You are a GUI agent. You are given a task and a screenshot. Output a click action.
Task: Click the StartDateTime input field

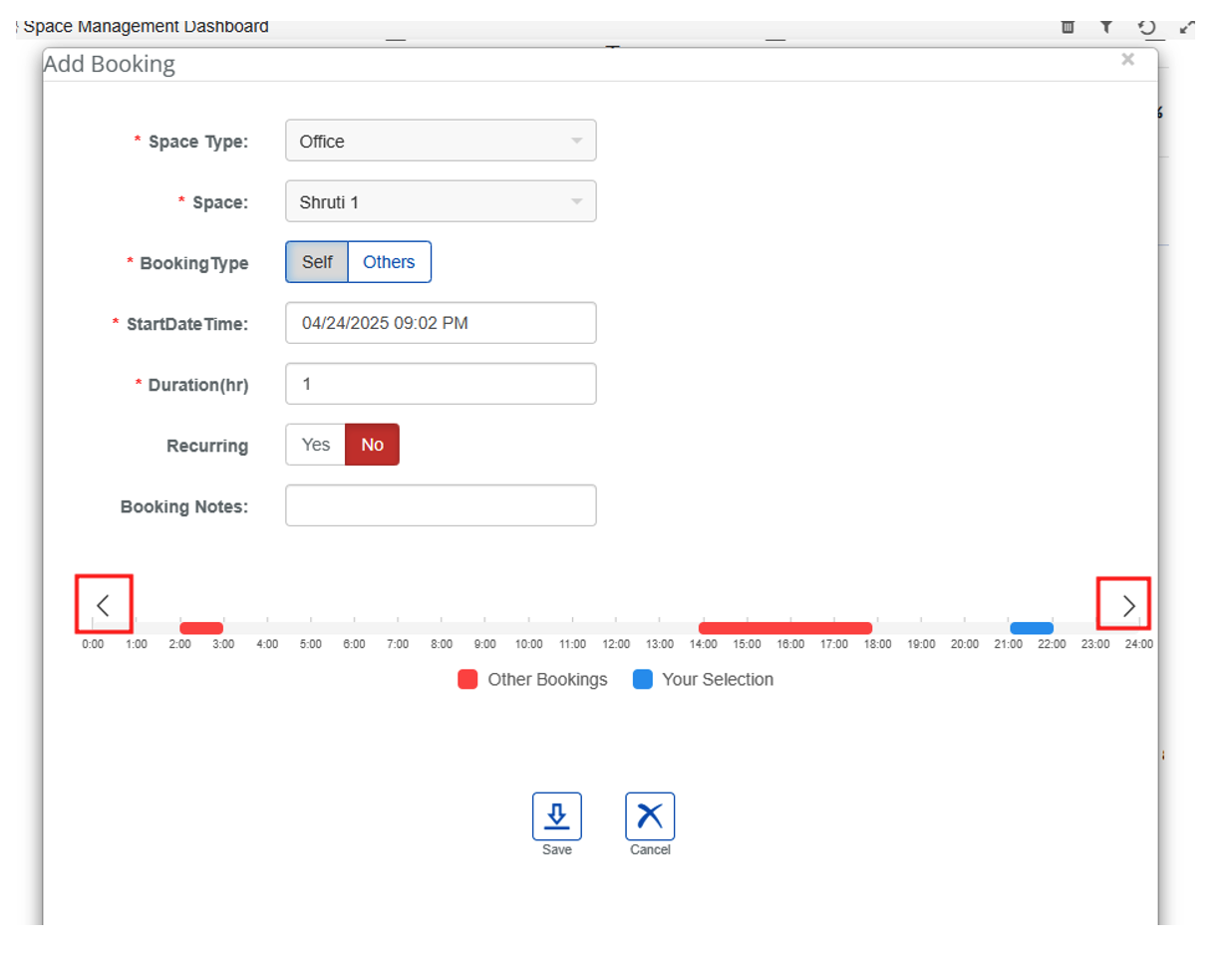point(441,323)
